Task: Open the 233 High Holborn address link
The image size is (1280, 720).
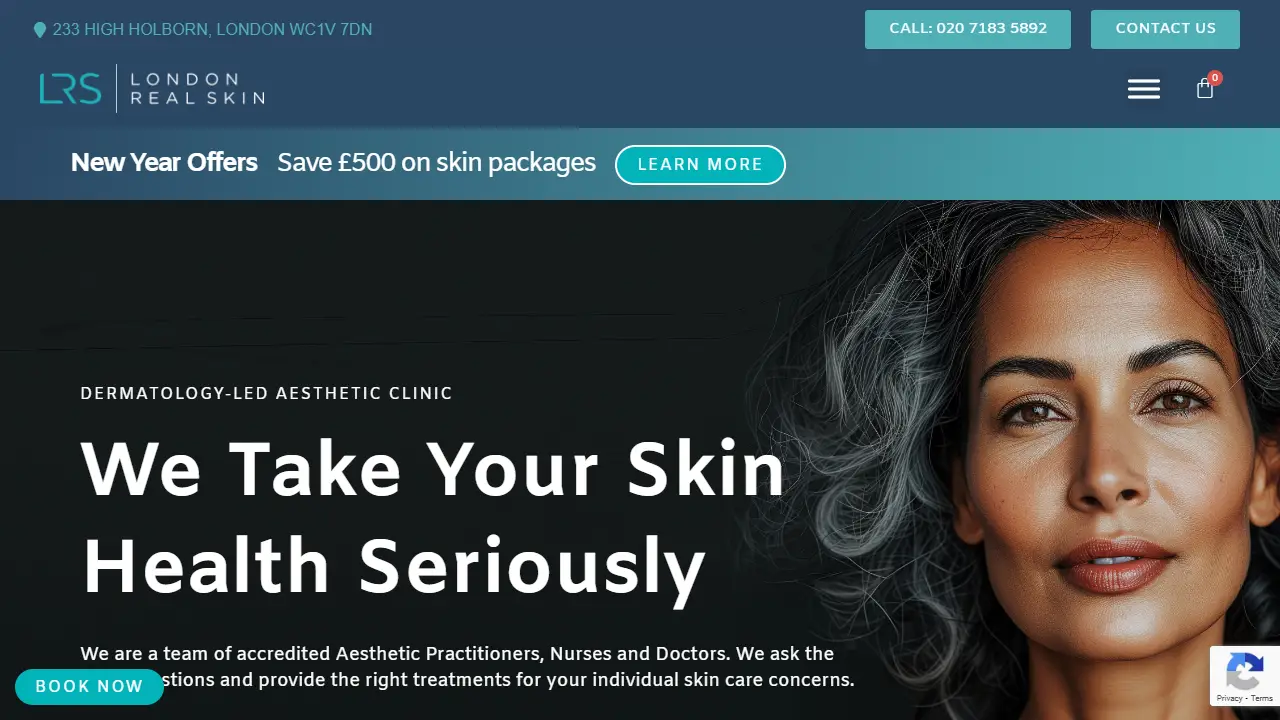Action: click(212, 30)
